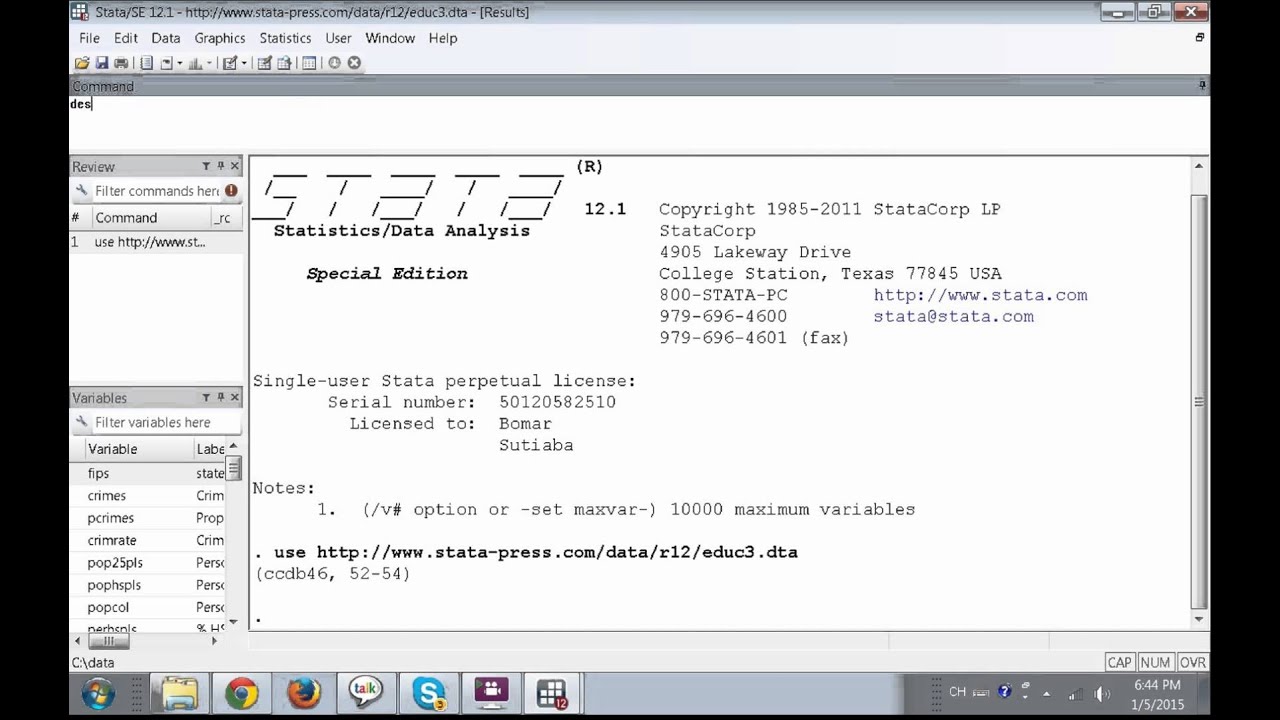
Task: Click the wrench icon beside Filter variables
Action: click(x=82, y=422)
